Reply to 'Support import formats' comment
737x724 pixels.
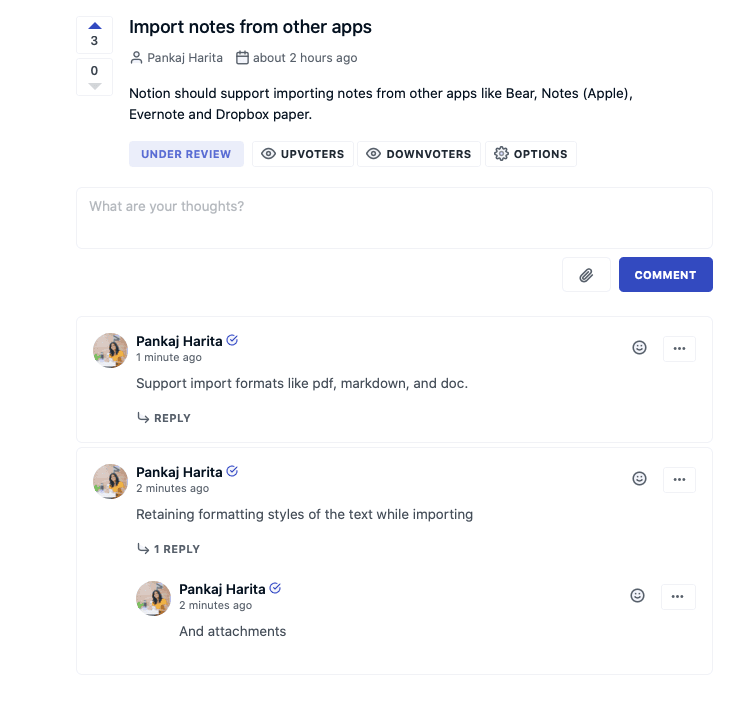pyautogui.click(x=164, y=418)
